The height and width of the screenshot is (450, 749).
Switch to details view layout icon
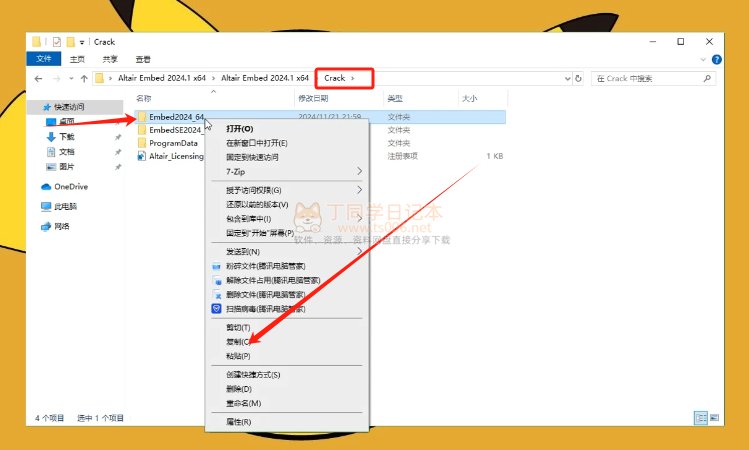pyautogui.click(x=701, y=418)
